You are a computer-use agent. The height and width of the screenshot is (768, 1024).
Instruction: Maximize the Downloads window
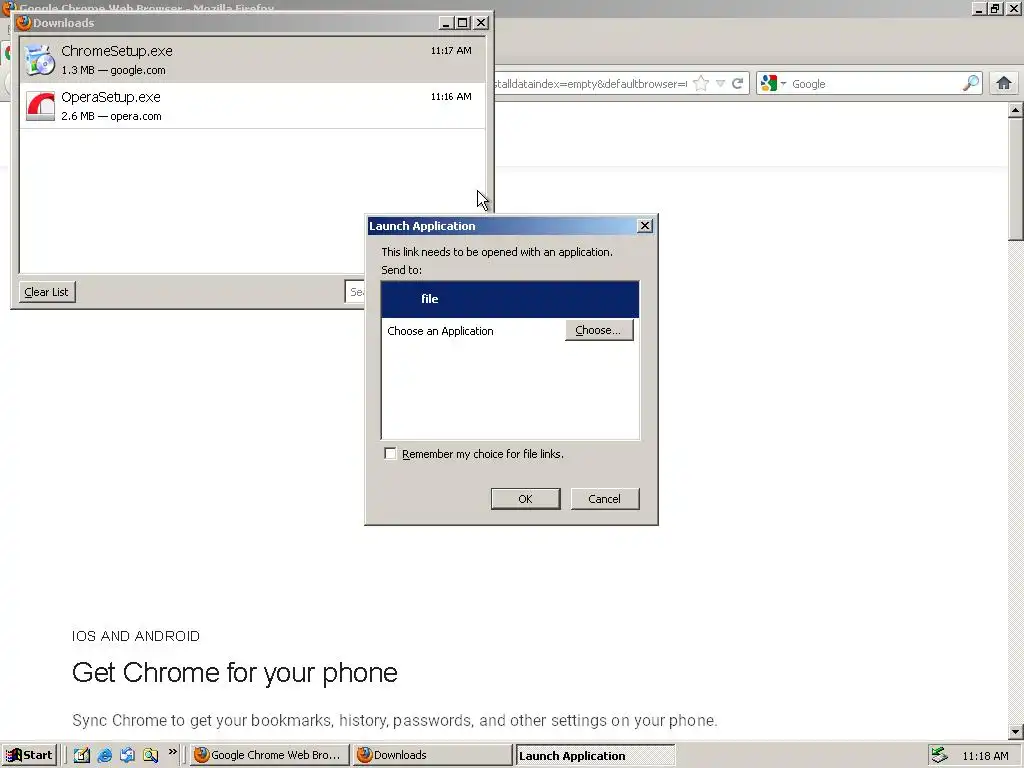pos(463,23)
